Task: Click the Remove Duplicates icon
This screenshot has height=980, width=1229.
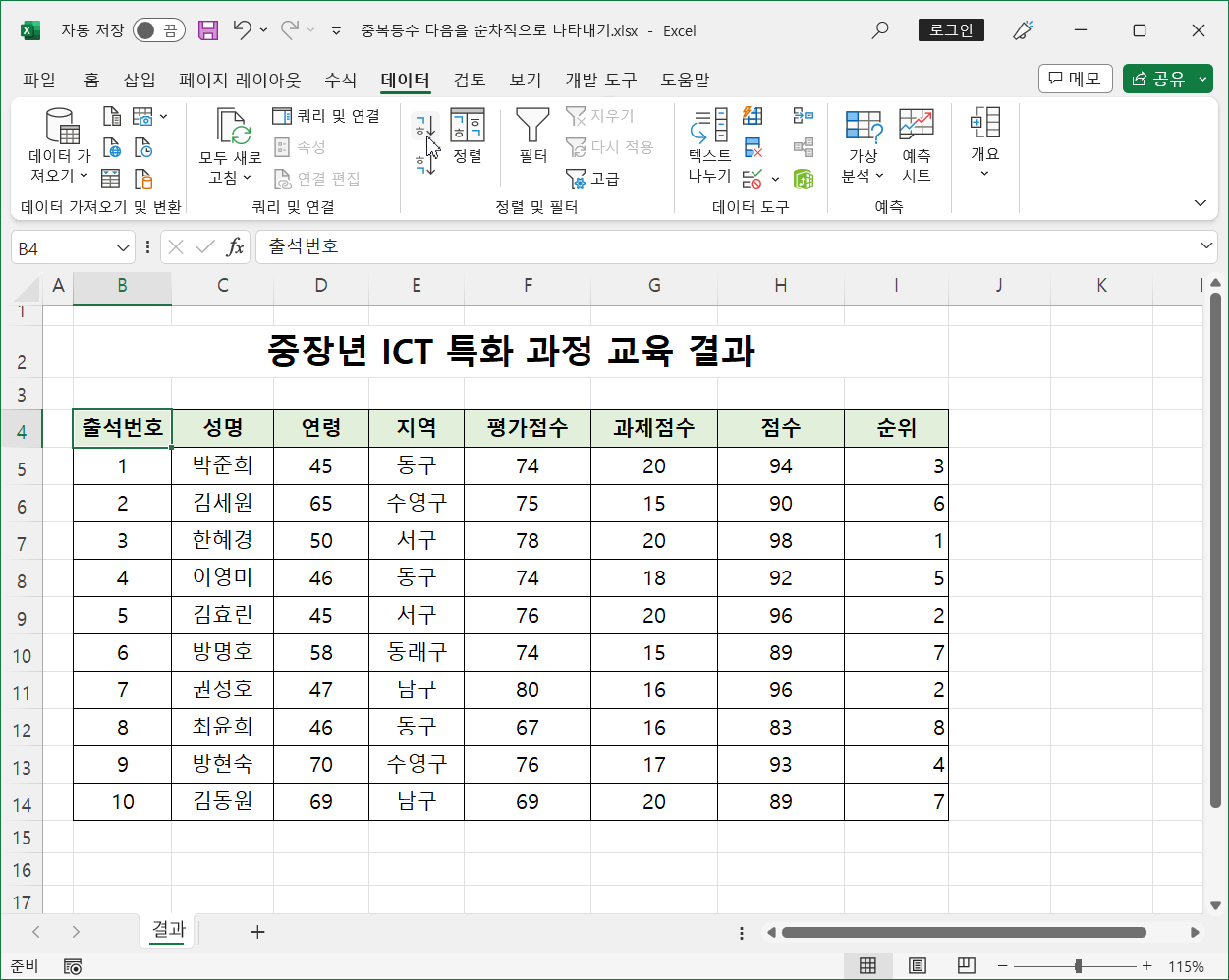Action: click(x=753, y=147)
